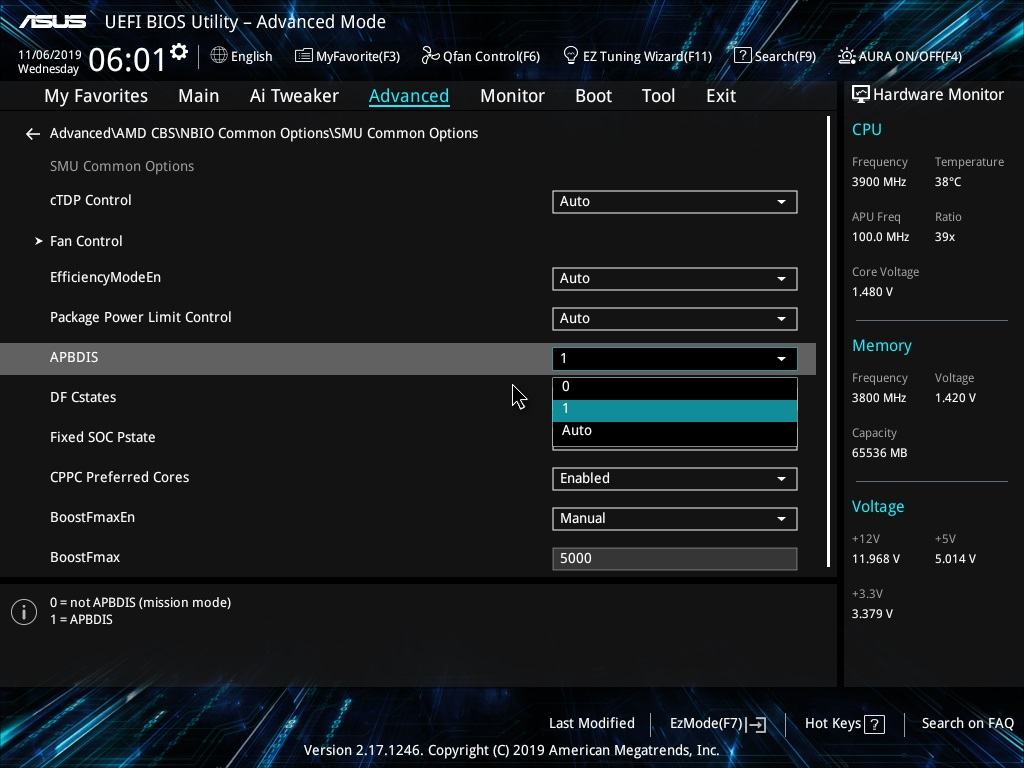This screenshot has width=1024, height=768.
Task: Open Qfan Control fan icon
Action: click(x=430, y=56)
